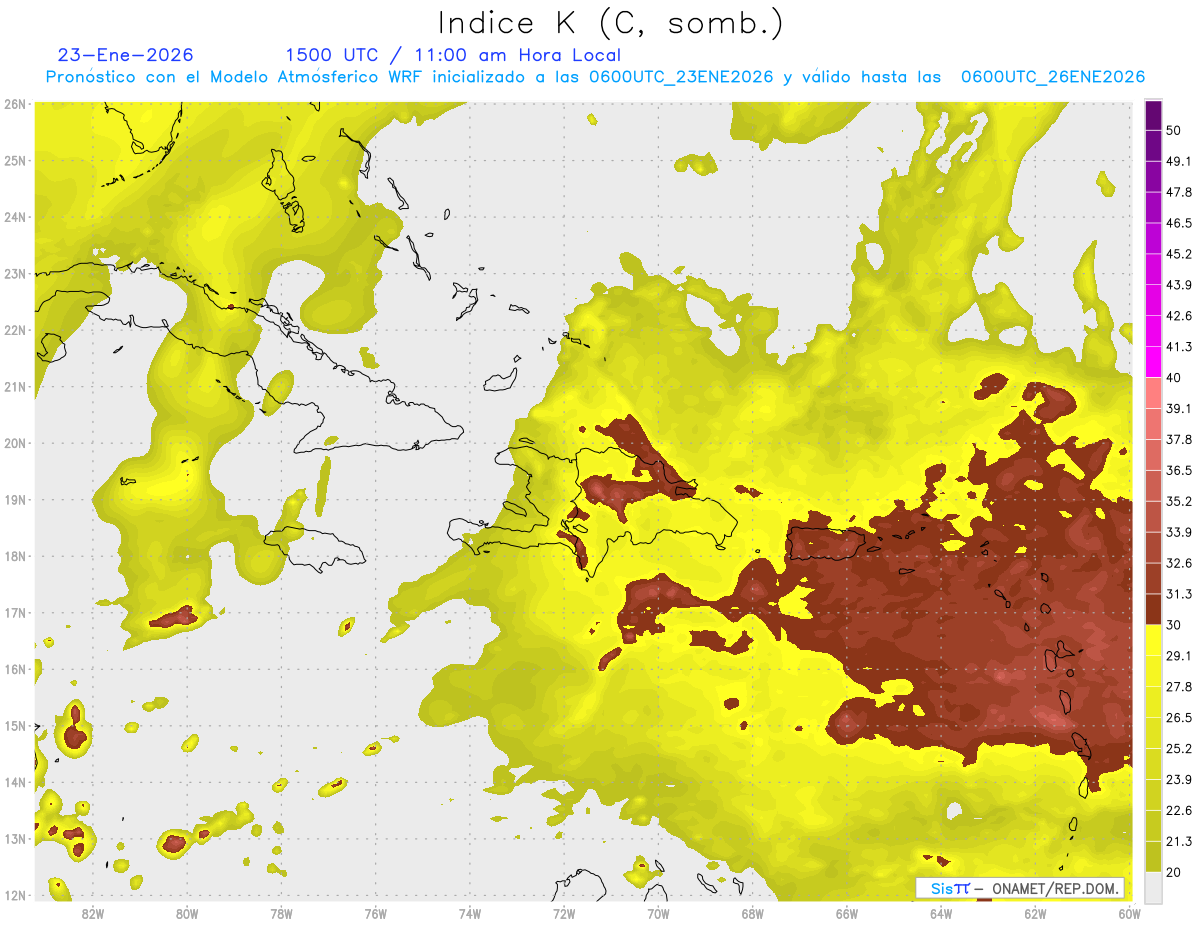Click longitude label '82W'
This screenshot has width=1200, height=927.
pyautogui.click(x=92, y=913)
